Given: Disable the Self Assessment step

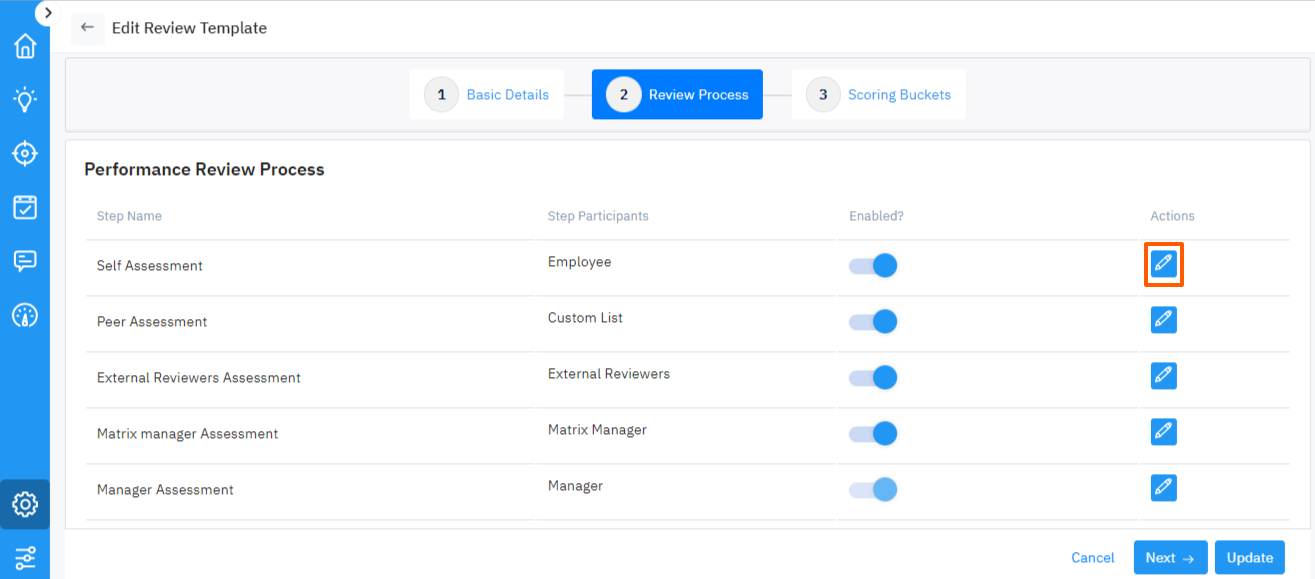Looking at the screenshot, I should tap(872, 265).
